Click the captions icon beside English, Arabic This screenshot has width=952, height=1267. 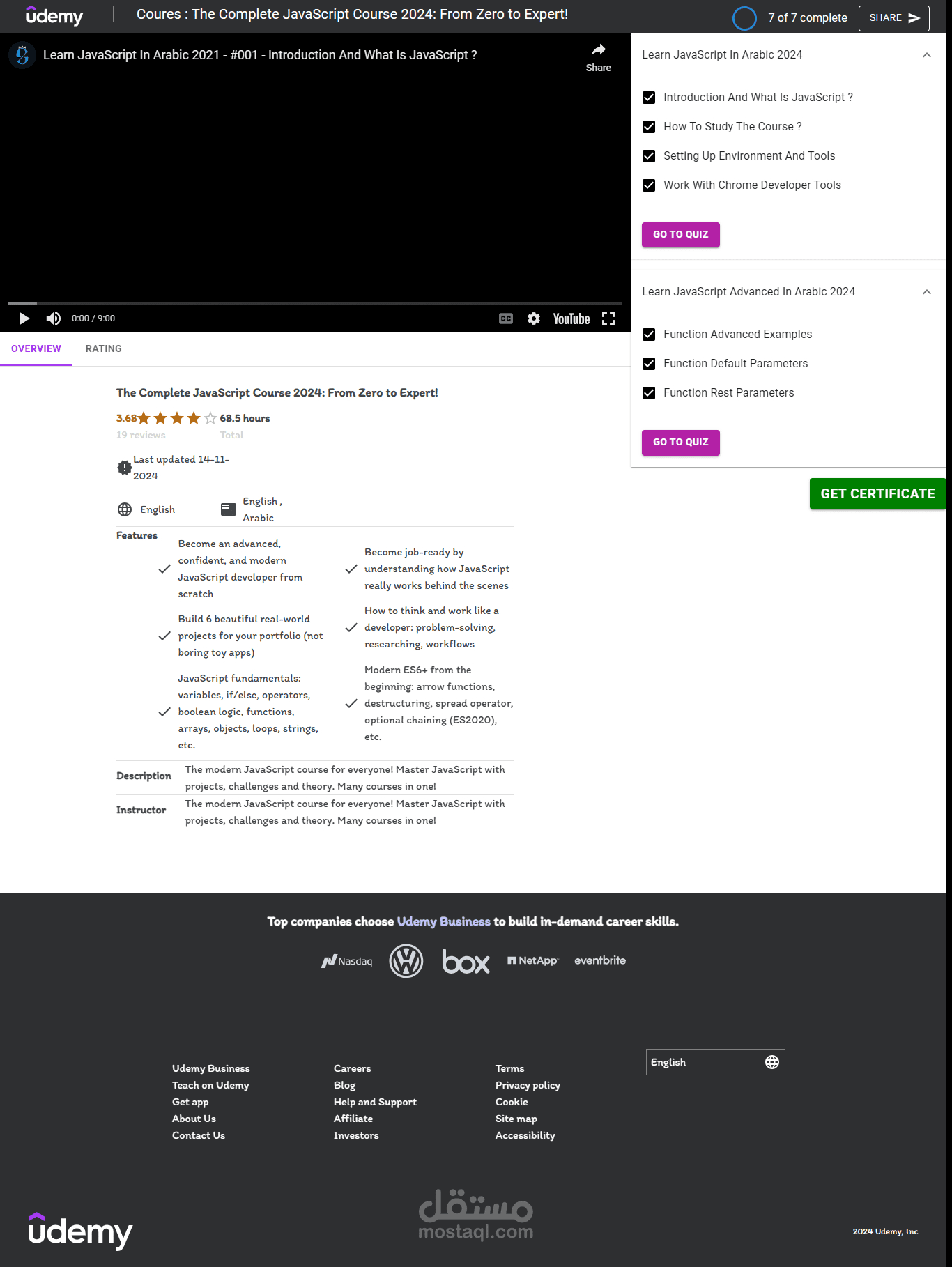229,509
